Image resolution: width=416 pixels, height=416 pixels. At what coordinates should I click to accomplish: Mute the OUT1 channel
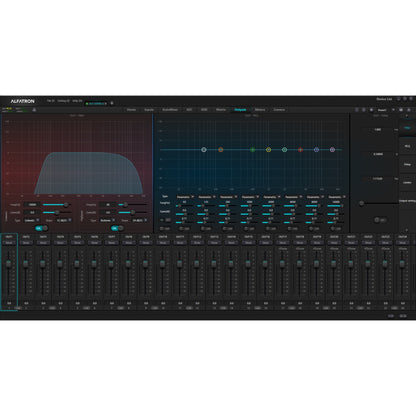coord(9,243)
